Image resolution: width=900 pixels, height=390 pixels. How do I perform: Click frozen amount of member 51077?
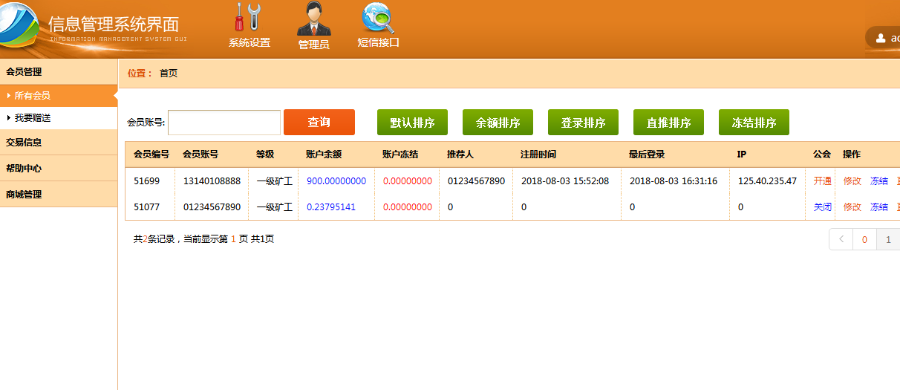(408, 207)
